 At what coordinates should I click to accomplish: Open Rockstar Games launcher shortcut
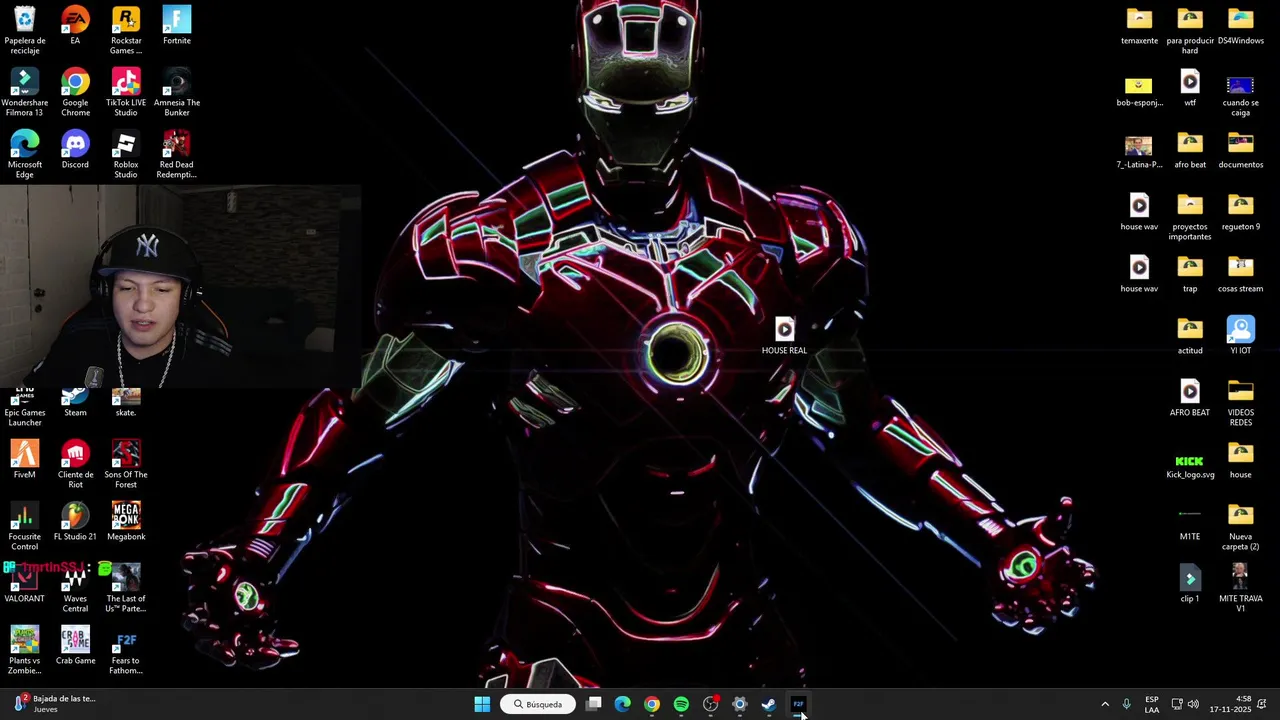(126, 30)
